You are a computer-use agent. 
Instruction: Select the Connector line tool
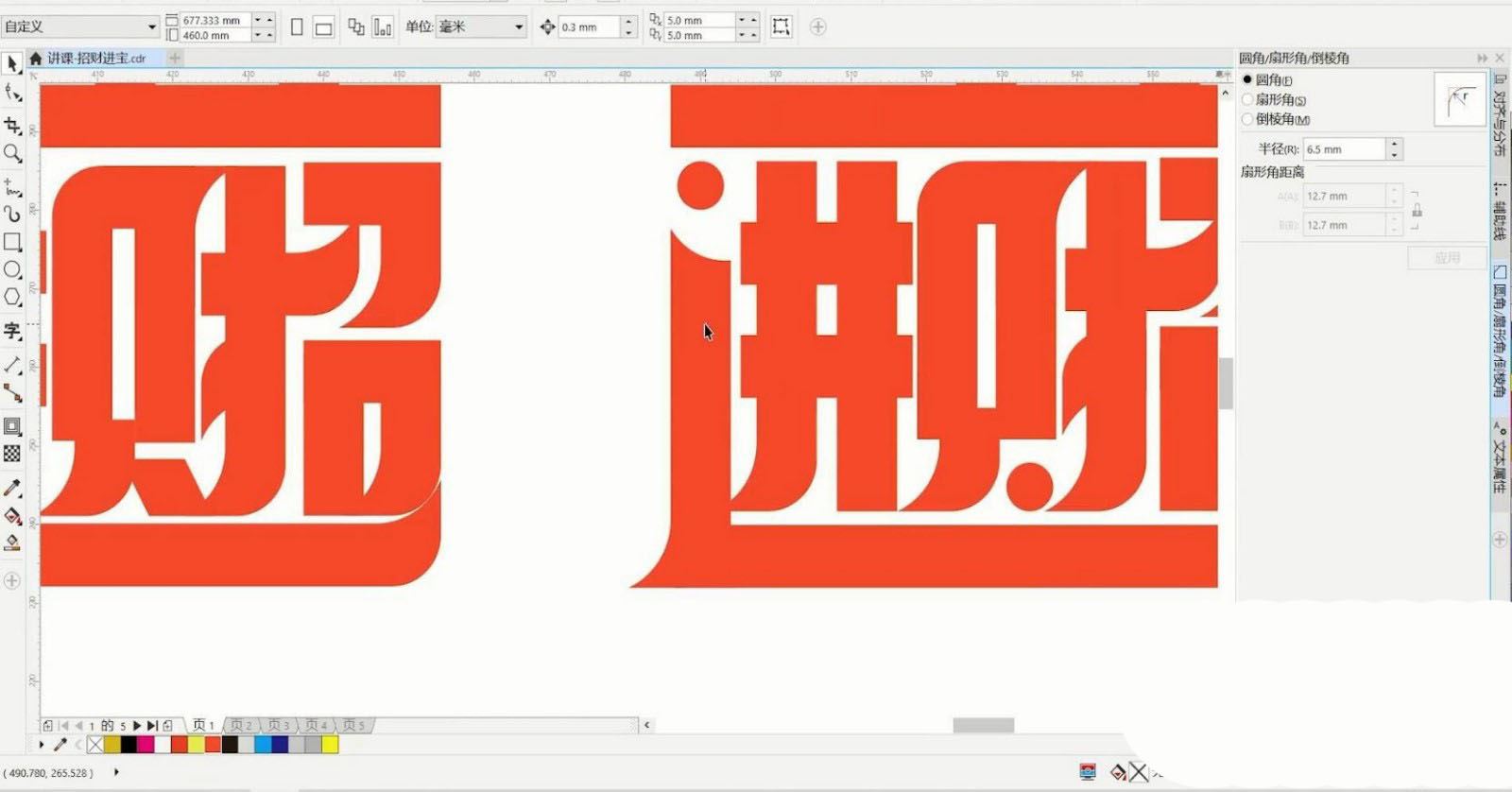12,392
